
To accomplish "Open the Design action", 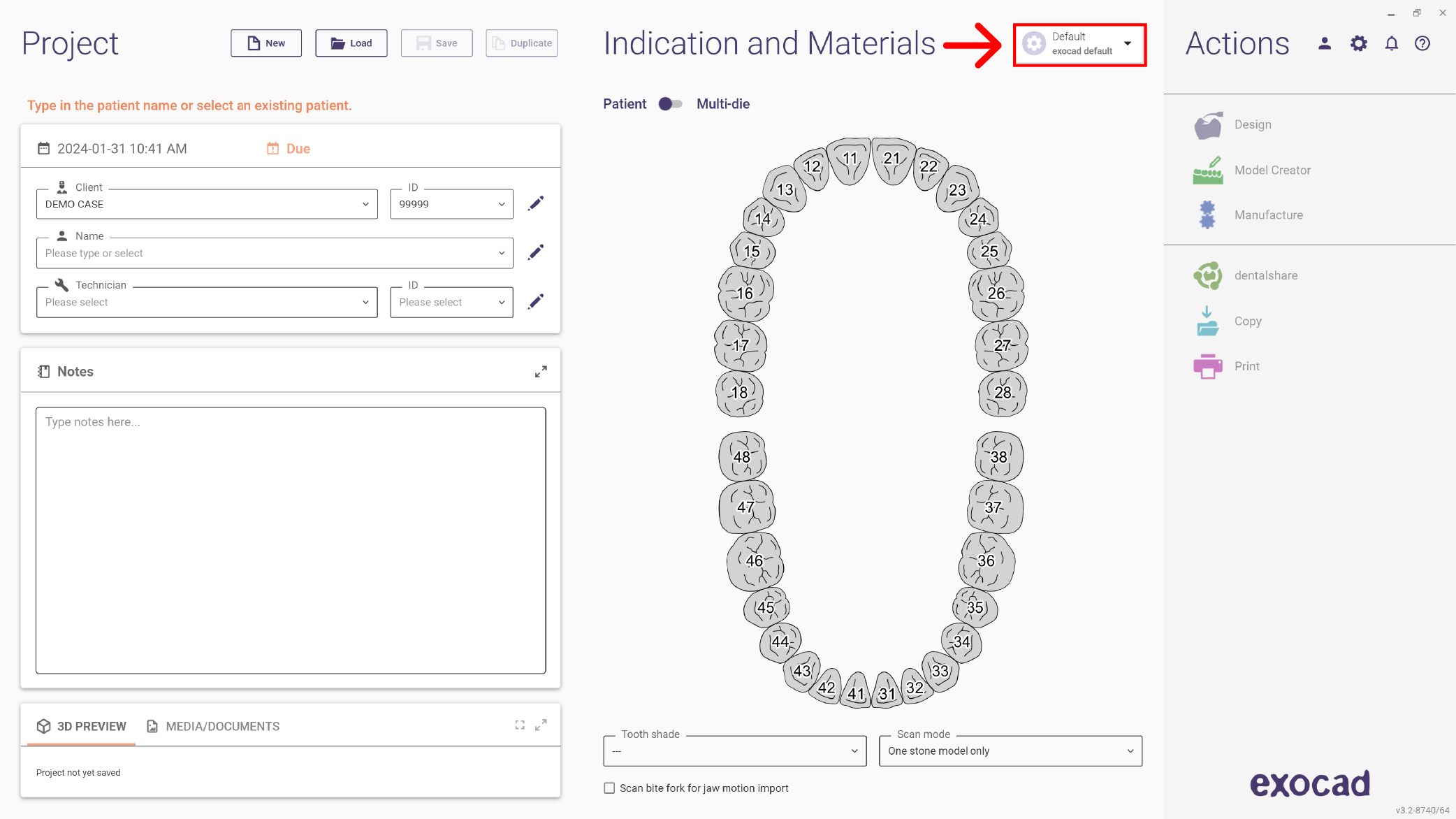I will 1233,125.
